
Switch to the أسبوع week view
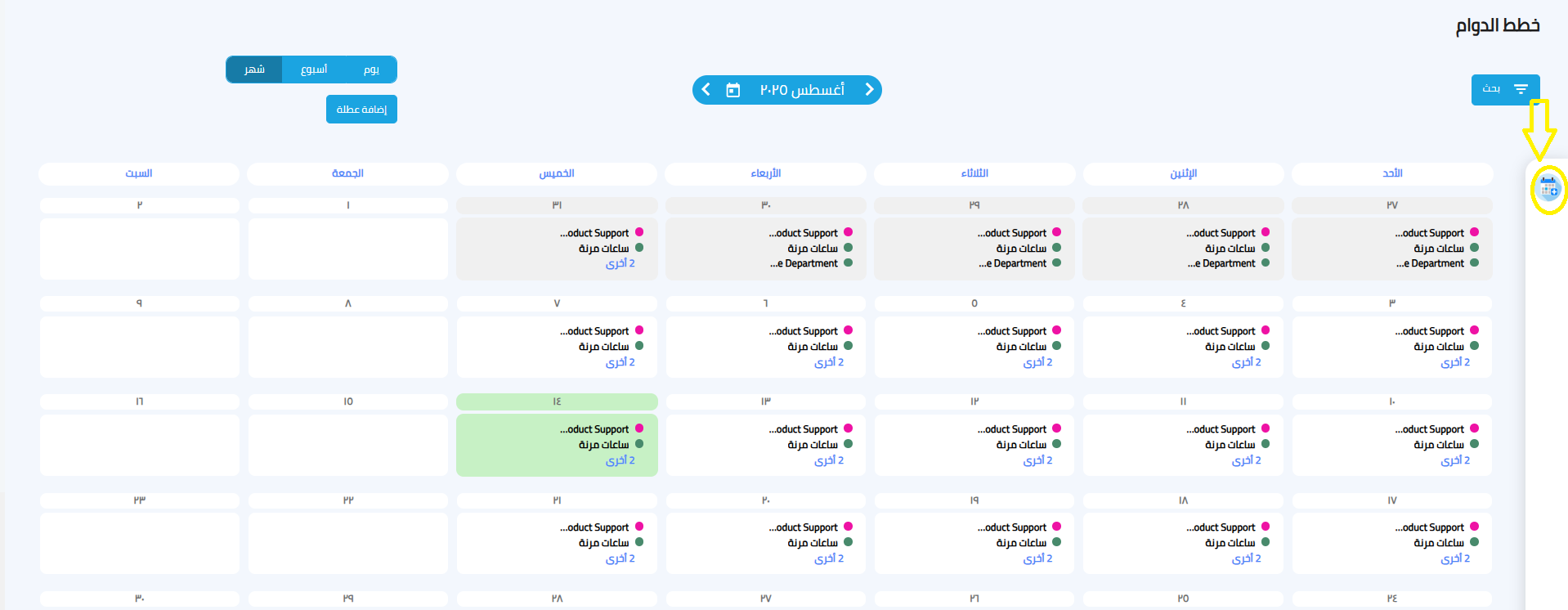[x=314, y=70]
